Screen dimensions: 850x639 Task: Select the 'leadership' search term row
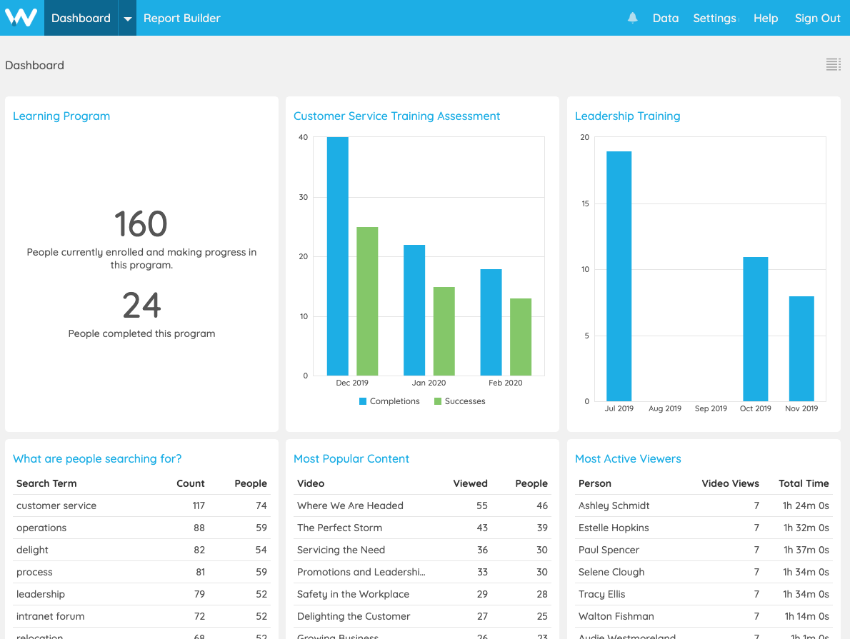click(141, 594)
